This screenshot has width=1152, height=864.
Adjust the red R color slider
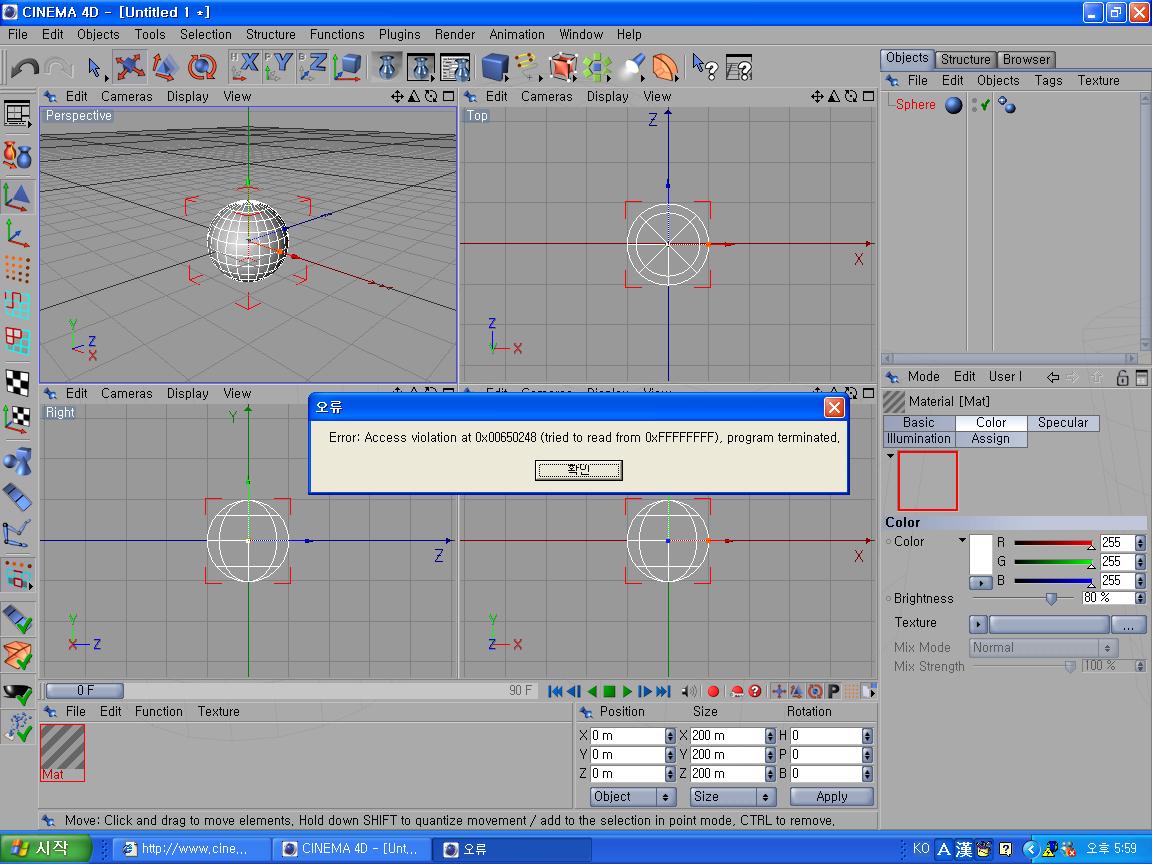(1054, 543)
